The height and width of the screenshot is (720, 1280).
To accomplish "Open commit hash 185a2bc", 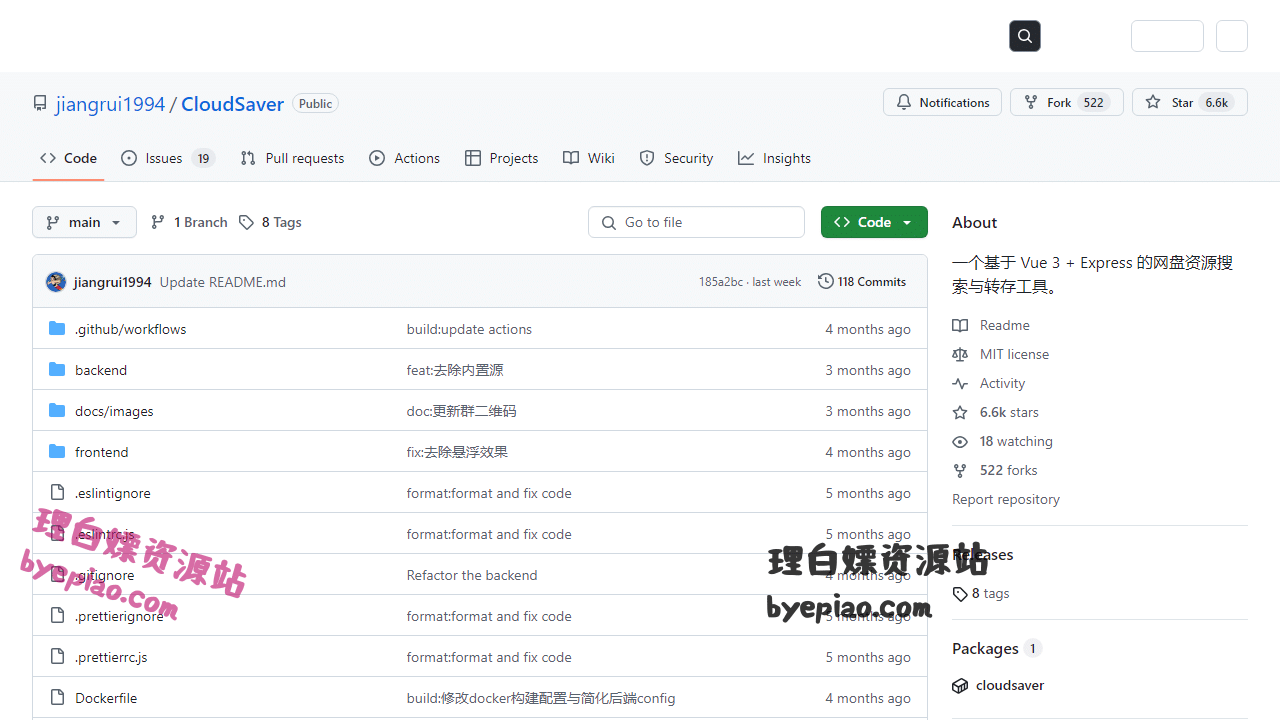I will coord(721,282).
